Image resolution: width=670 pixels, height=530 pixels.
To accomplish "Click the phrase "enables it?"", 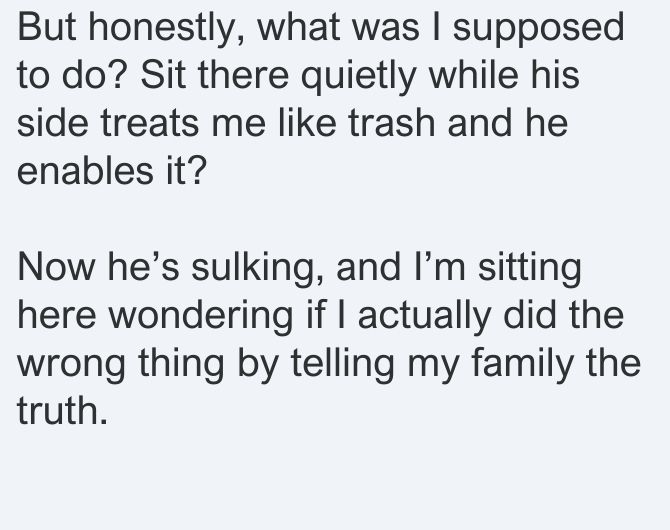I will tap(112, 171).
